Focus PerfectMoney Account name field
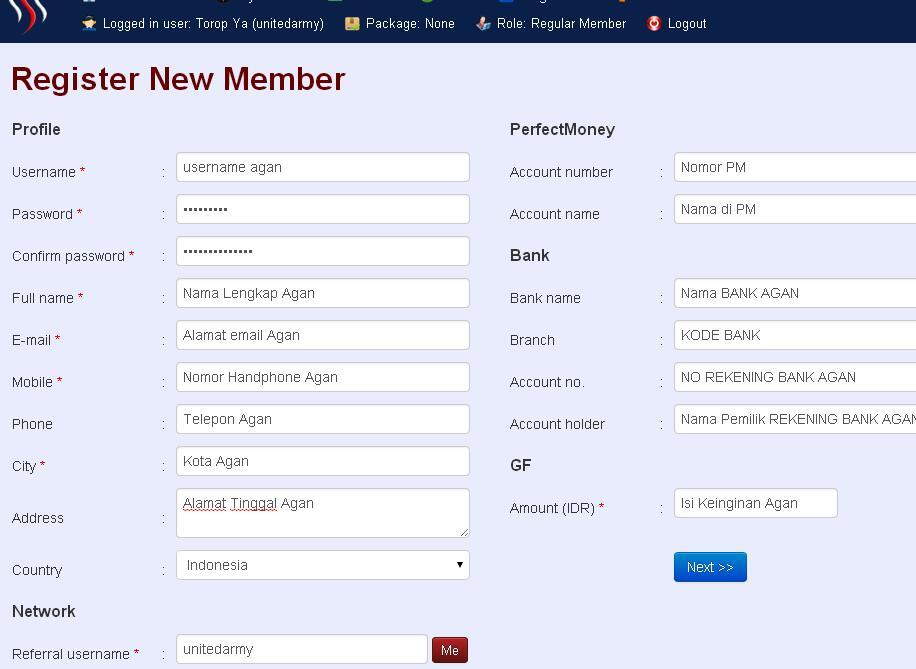This screenshot has width=916, height=669. click(795, 209)
